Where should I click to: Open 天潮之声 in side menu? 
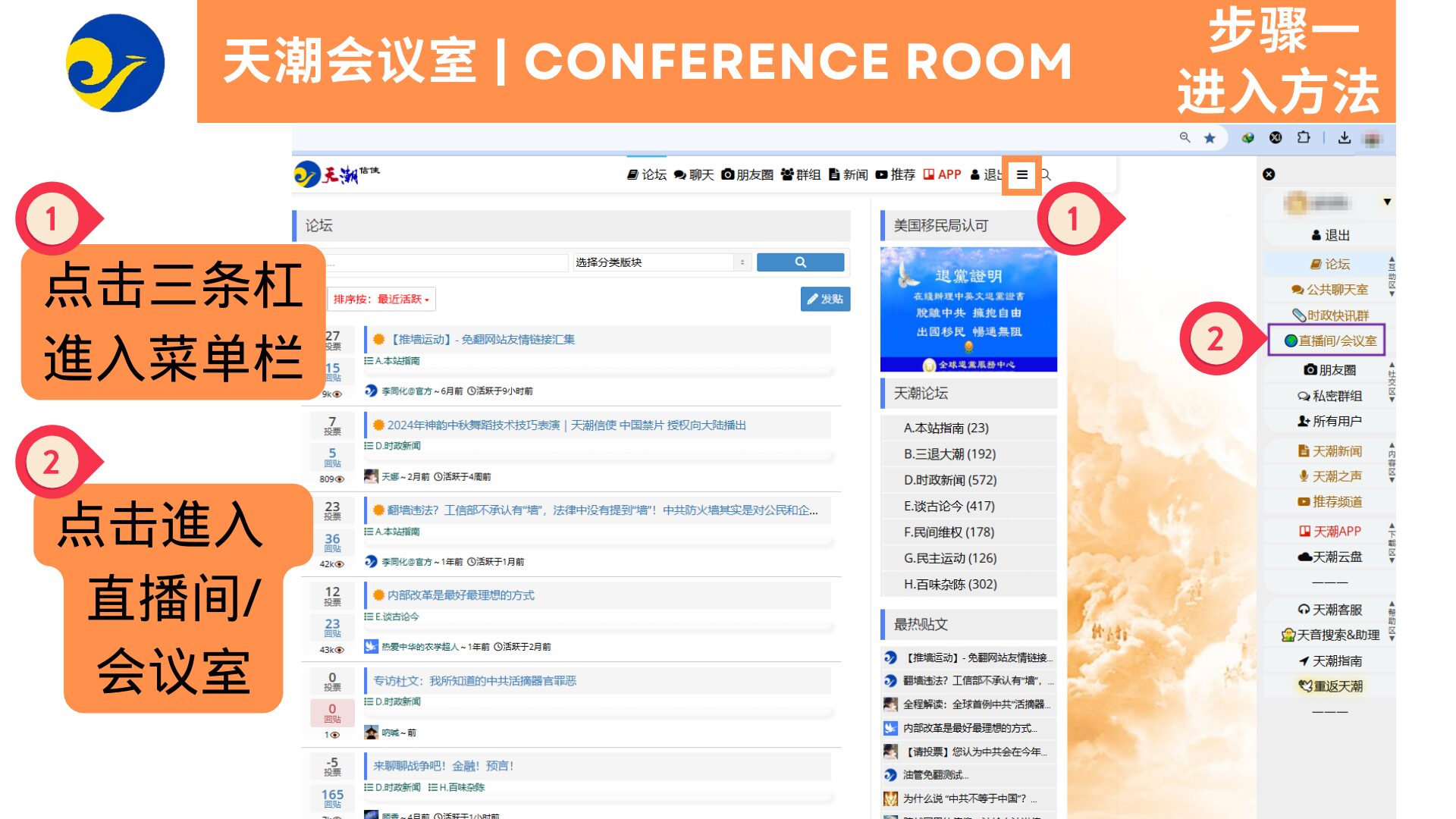point(1330,476)
